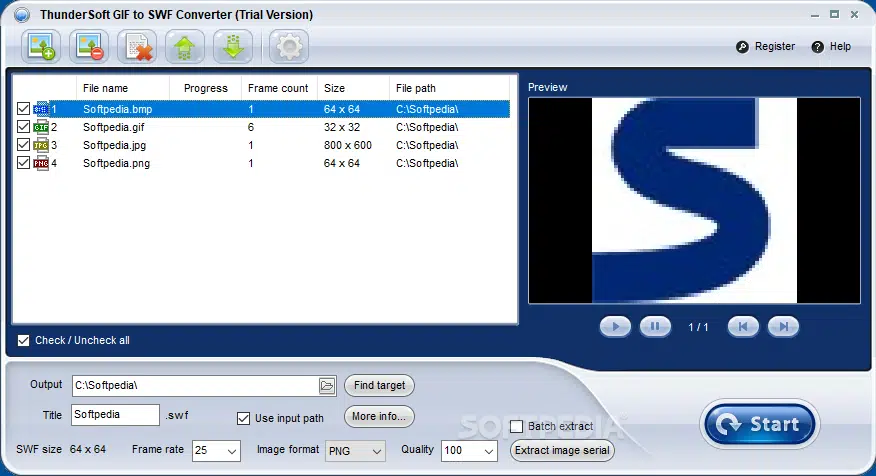
Task: Move selected file up with green arrow
Action: (185, 46)
